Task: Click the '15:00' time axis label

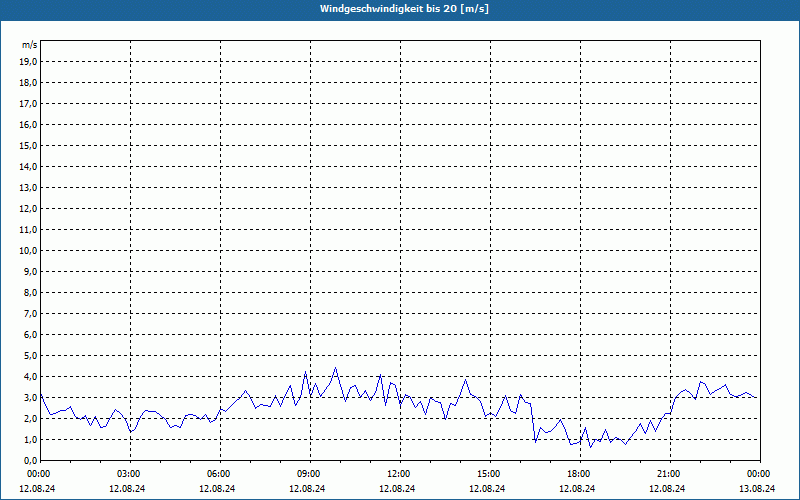Action: coord(490,473)
